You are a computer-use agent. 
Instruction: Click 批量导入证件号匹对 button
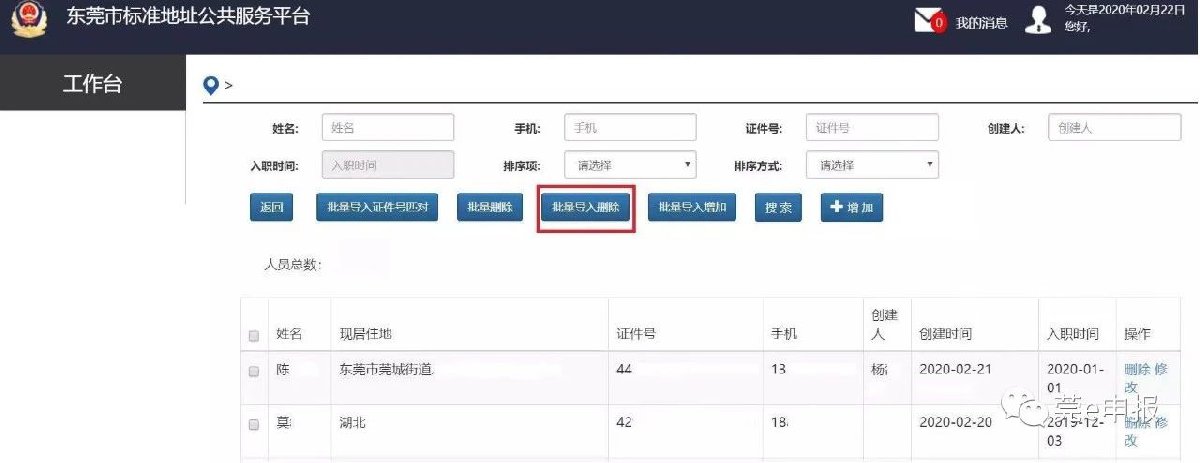click(x=377, y=208)
